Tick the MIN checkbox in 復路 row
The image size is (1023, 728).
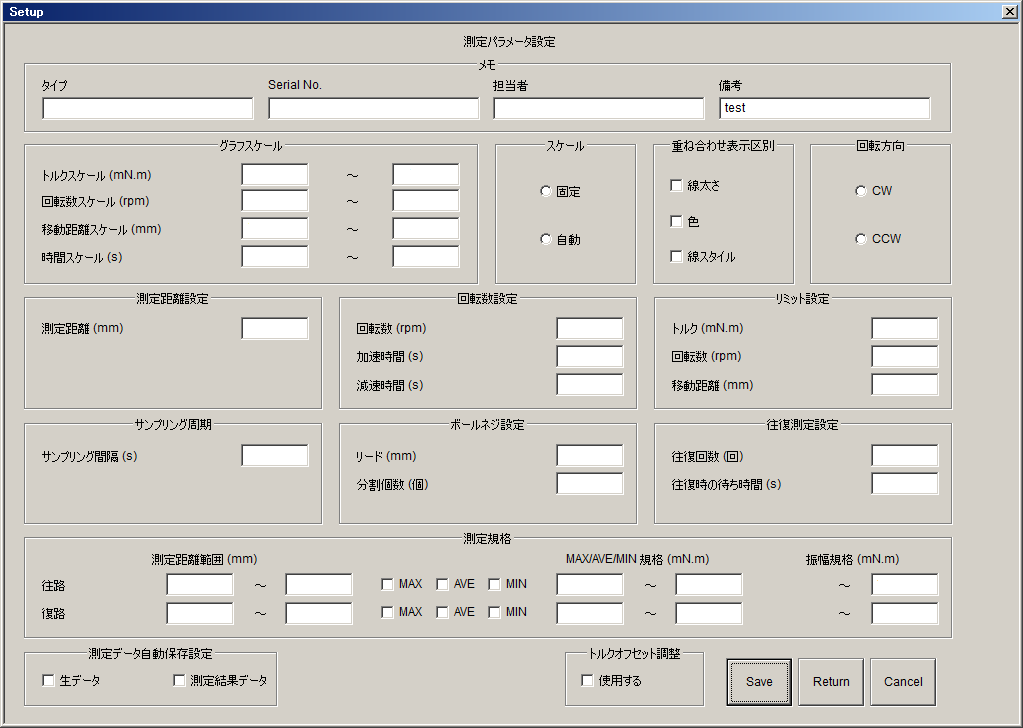click(x=494, y=612)
